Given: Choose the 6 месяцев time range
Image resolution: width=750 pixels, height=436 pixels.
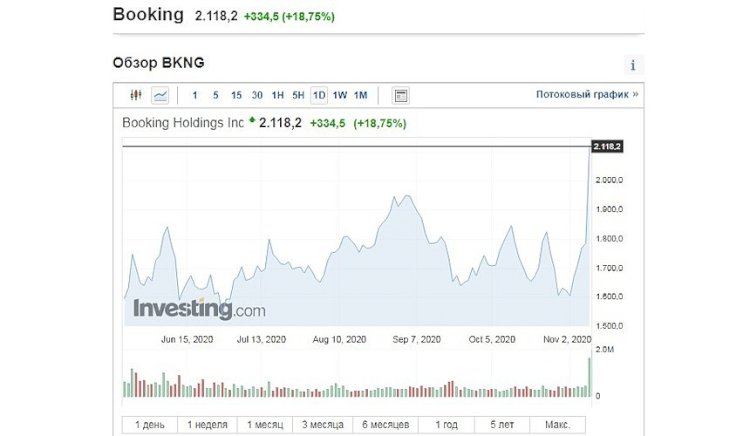Looking at the screenshot, I should 383,424.
